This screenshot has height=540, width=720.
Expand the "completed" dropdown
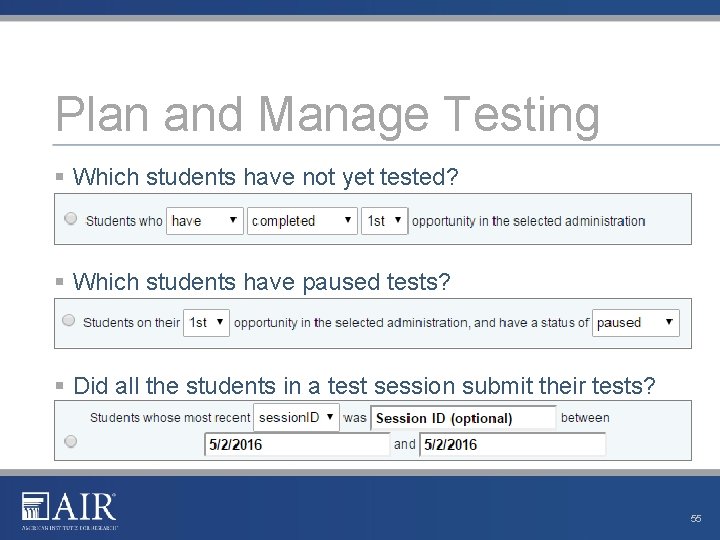[302, 221]
